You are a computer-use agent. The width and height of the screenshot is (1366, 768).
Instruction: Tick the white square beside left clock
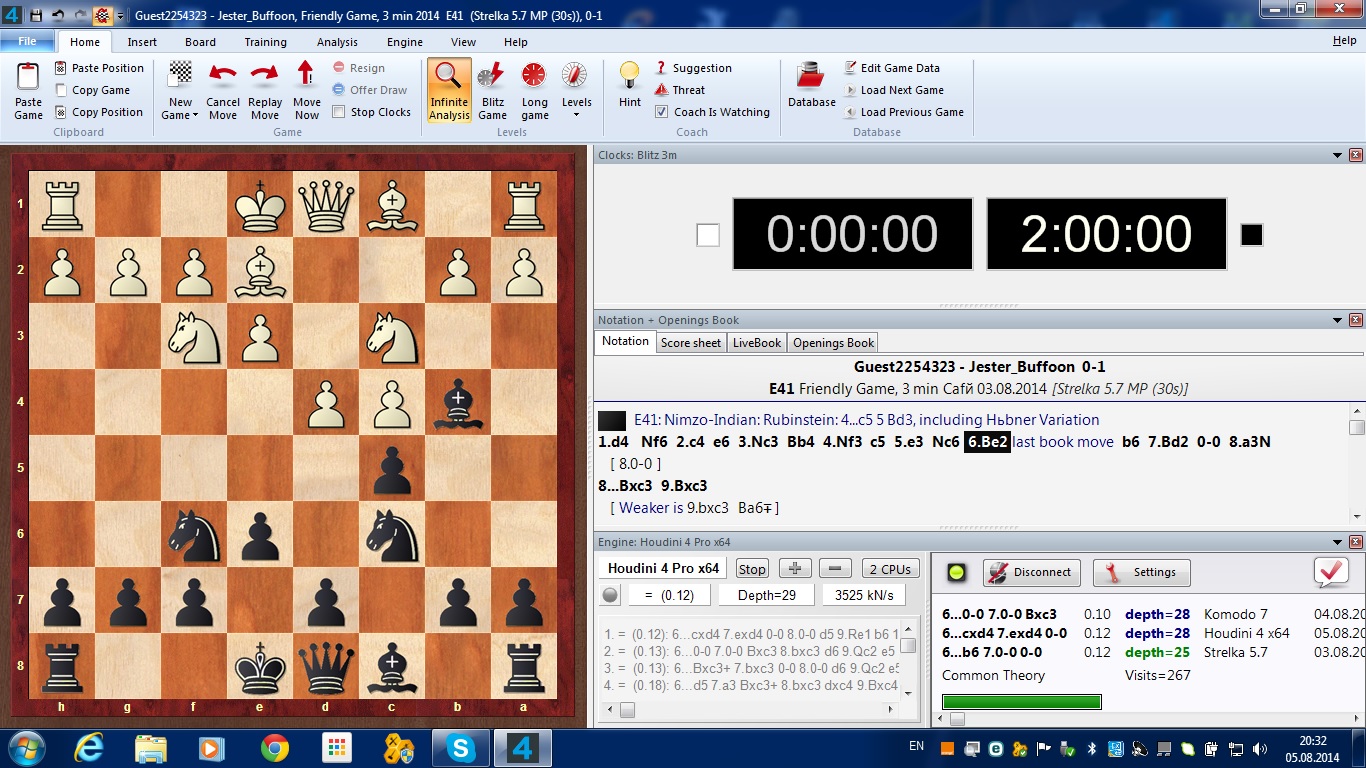point(708,235)
